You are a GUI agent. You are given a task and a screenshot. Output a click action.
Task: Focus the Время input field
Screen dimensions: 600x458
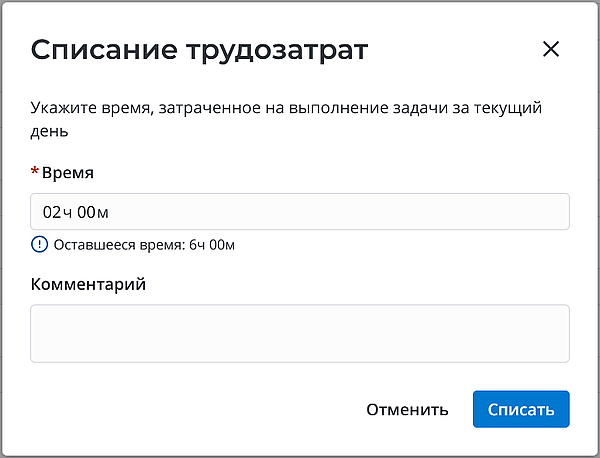(300, 212)
